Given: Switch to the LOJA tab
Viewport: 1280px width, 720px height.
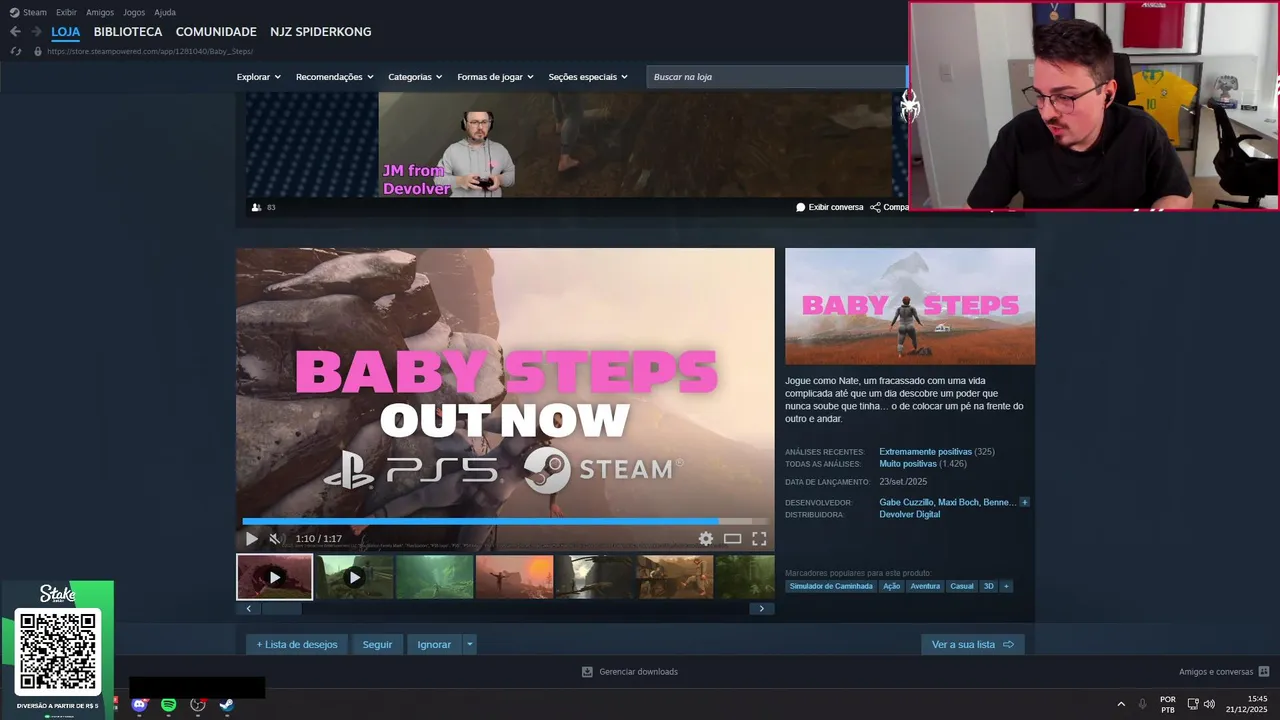Looking at the screenshot, I should 65,32.
